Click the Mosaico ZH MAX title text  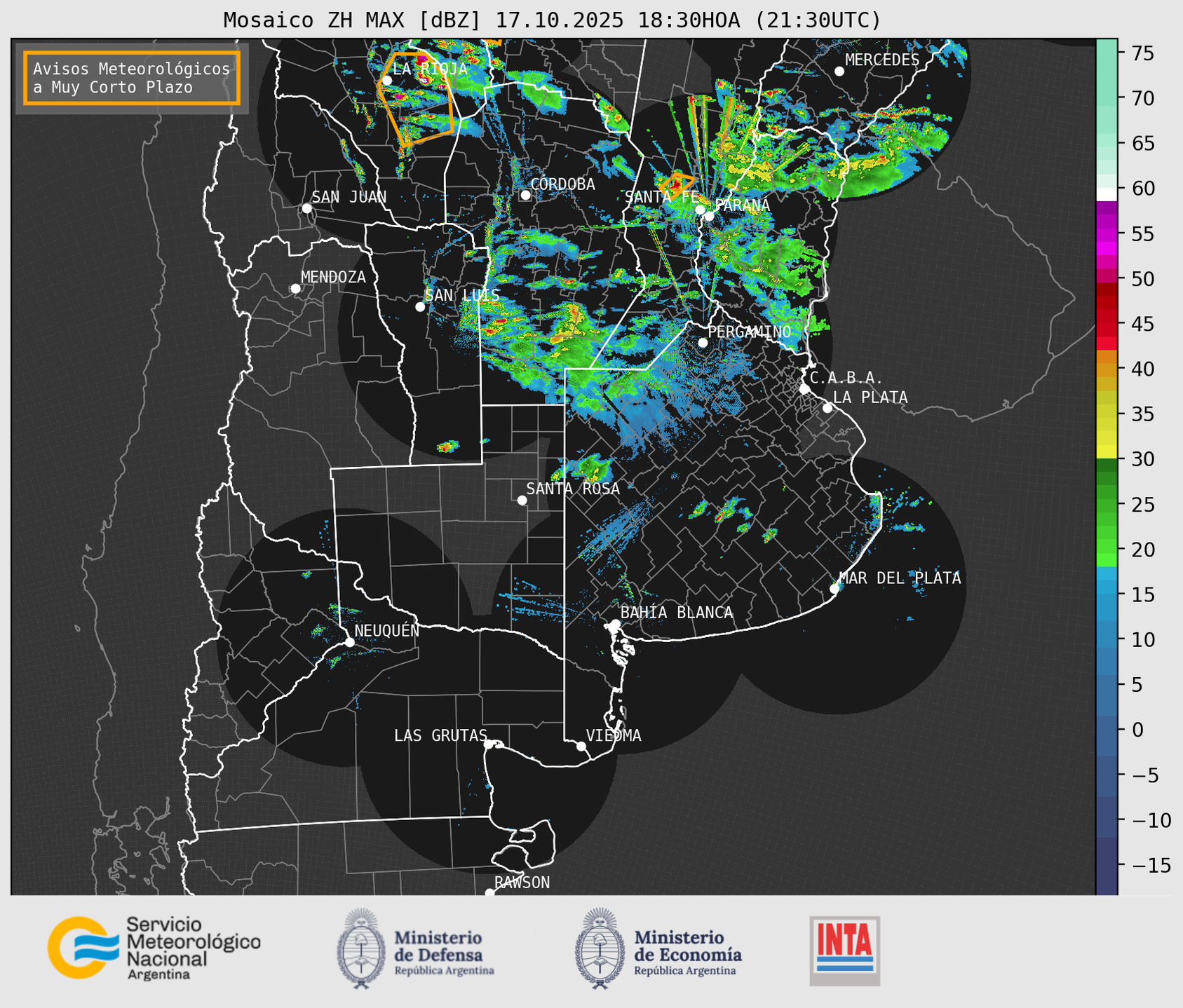point(551,20)
